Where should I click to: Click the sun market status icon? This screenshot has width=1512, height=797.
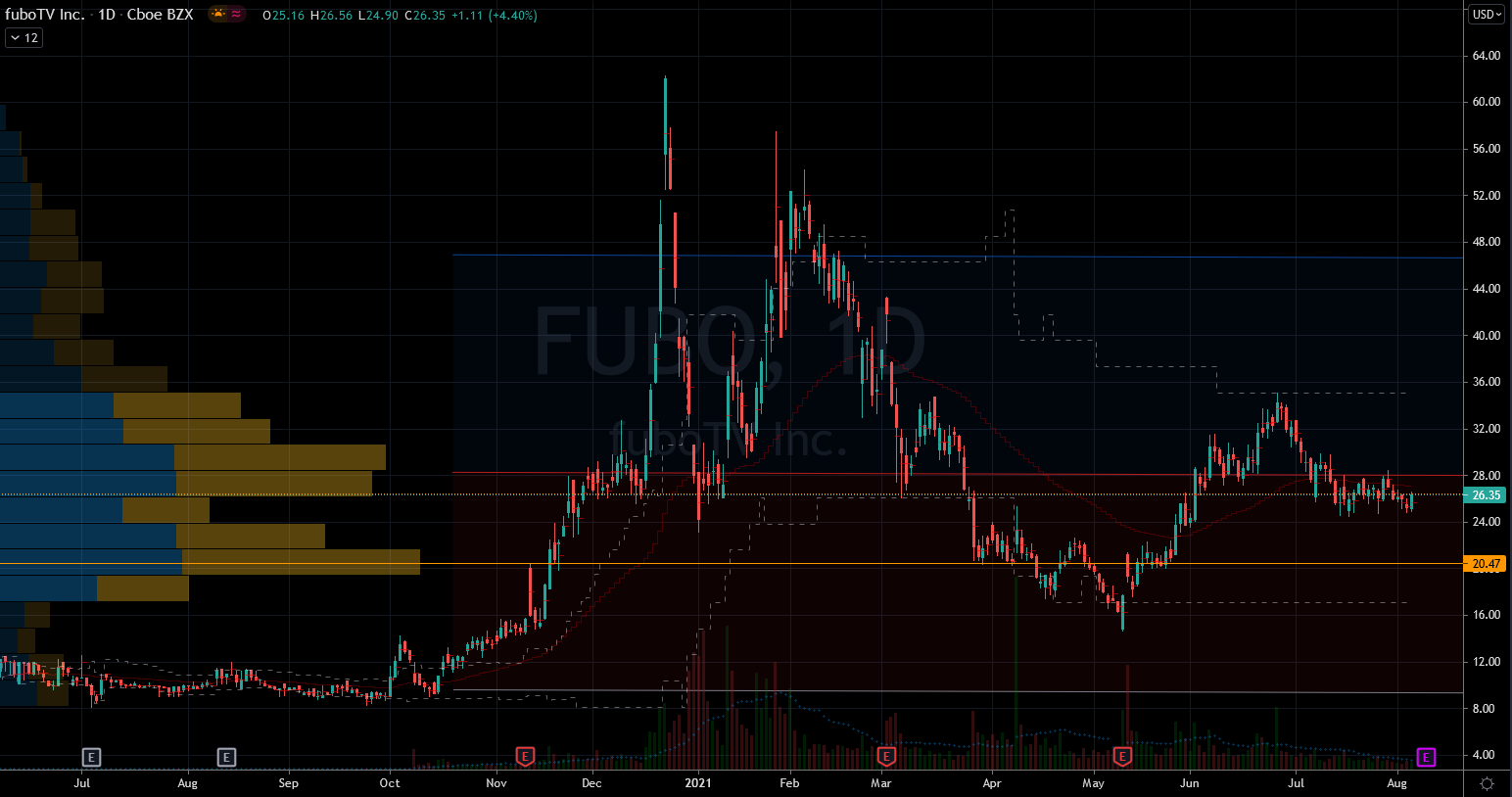pyautogui.click(x=217, y=14)
